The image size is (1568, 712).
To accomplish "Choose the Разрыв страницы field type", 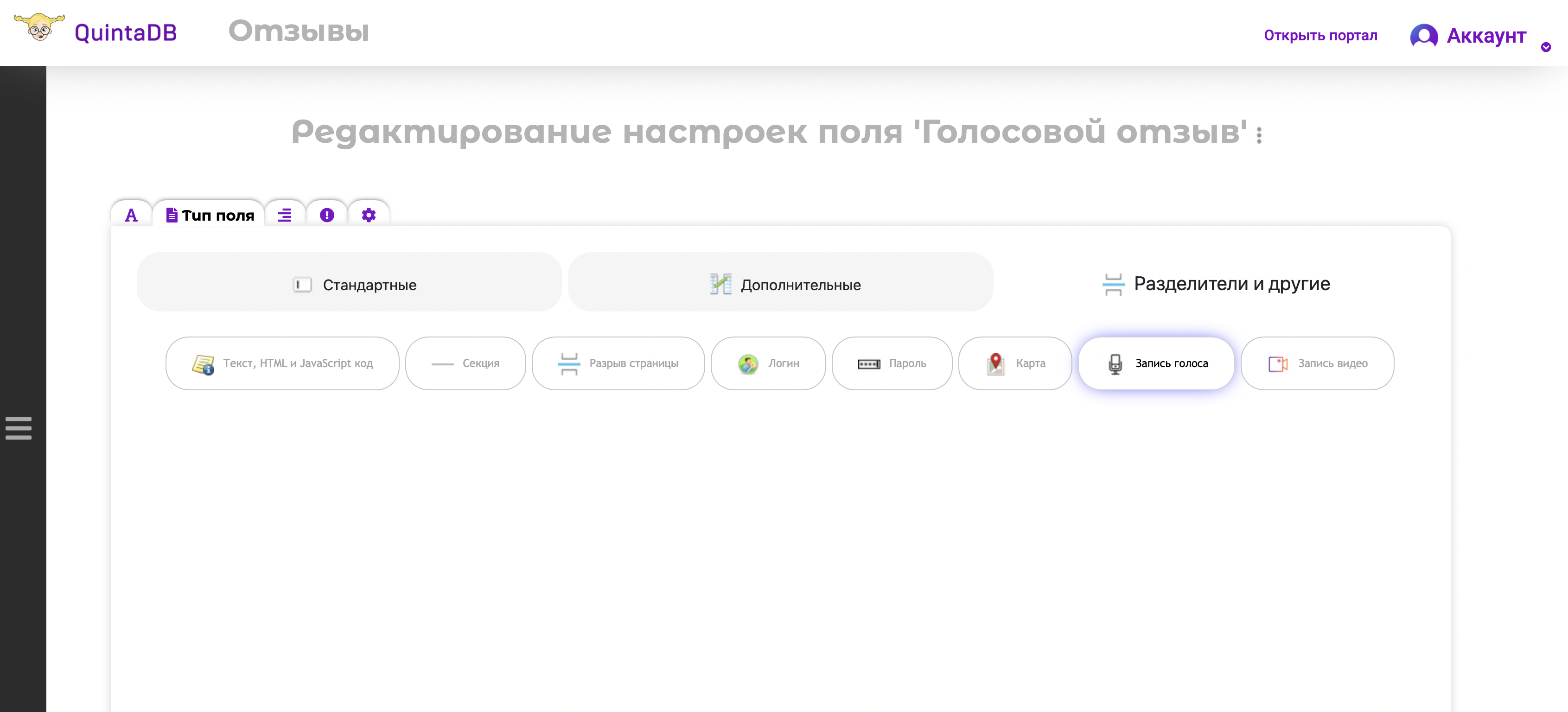I will 618,363.
